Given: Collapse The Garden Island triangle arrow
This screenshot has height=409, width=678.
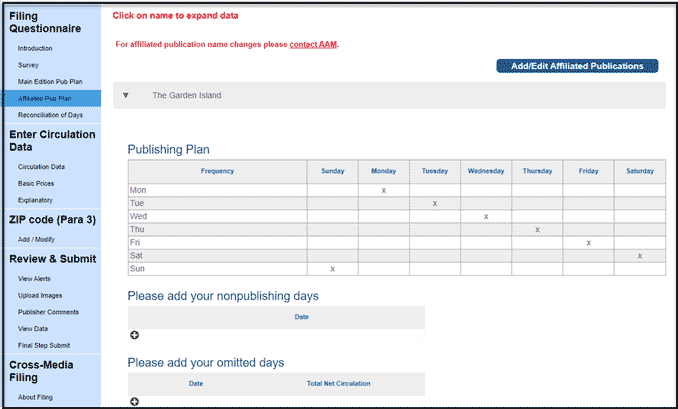Looking at the screenshot, I should 126,95.
